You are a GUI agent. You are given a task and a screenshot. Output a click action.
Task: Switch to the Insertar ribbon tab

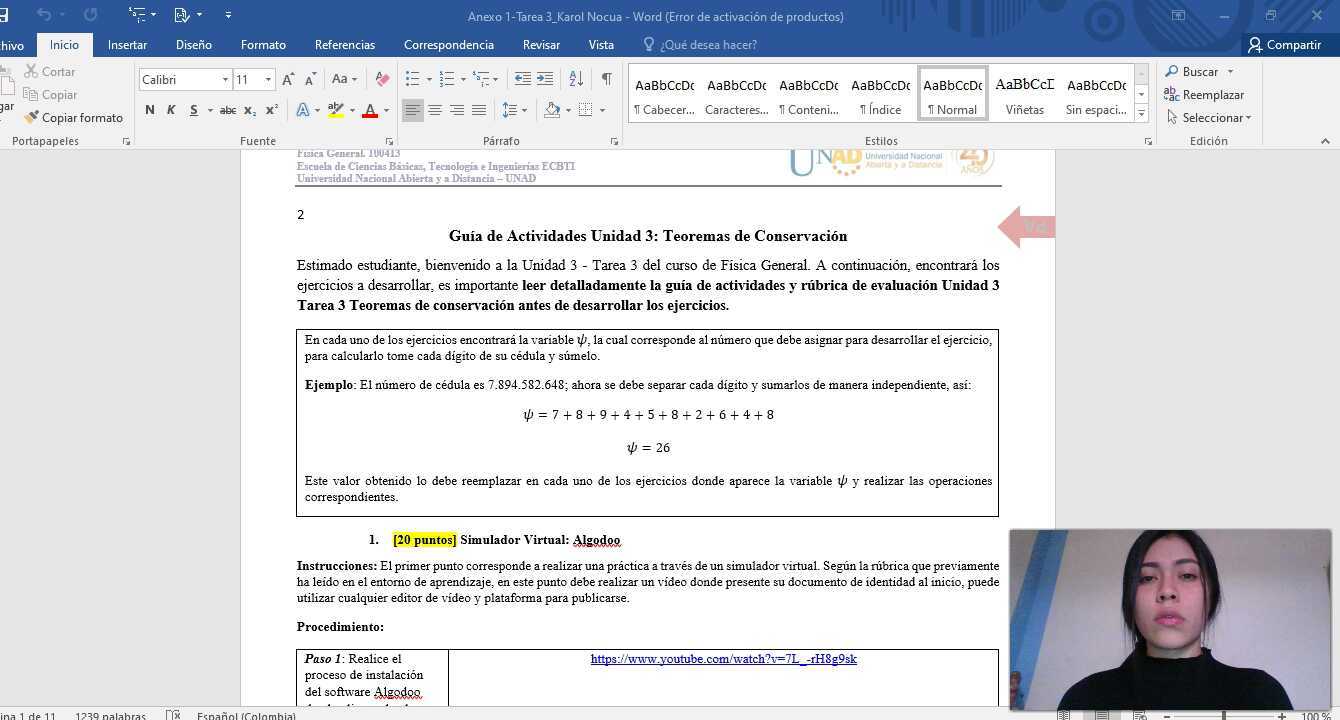coord(127,44)
